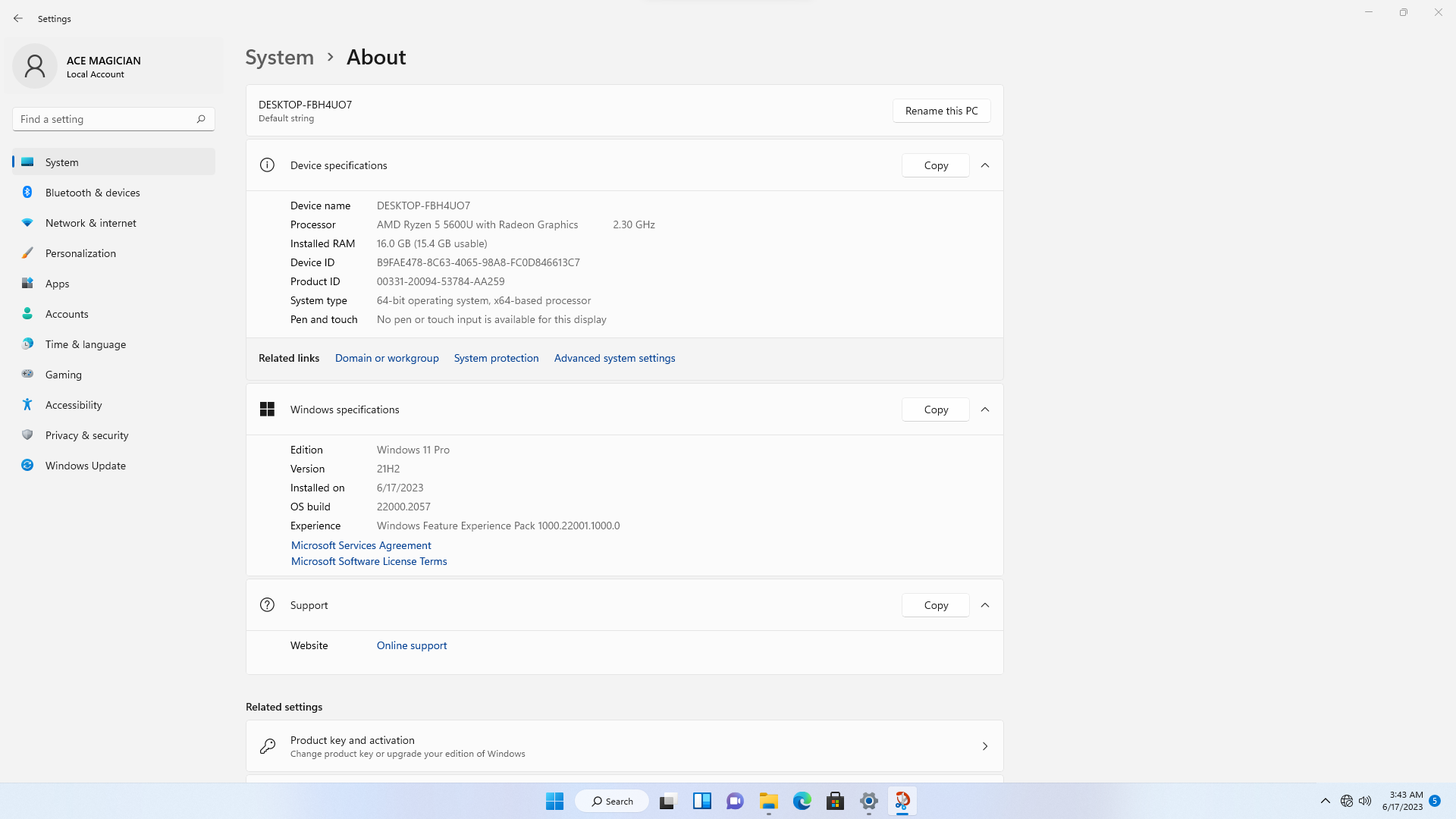Collapse the Device specifications section
1456x819 pixels.
click(x=985, y=165)
